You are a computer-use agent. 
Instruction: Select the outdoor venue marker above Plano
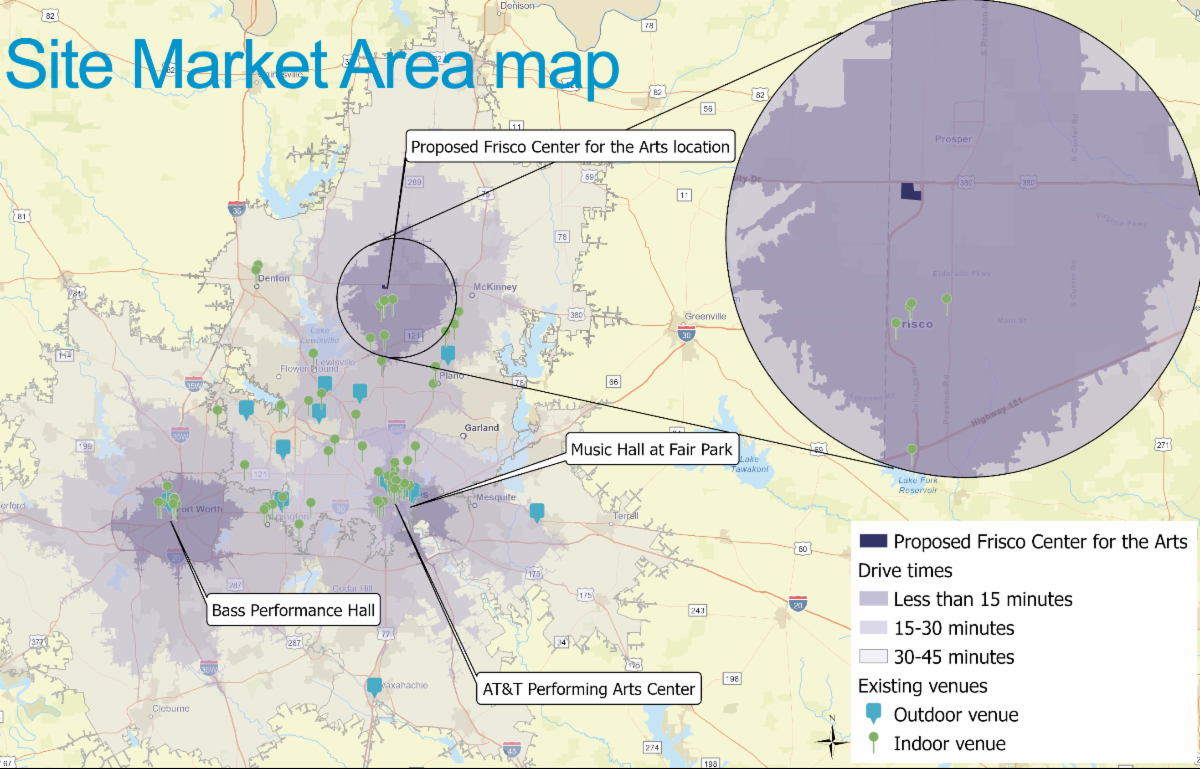[x=448, y=354]
